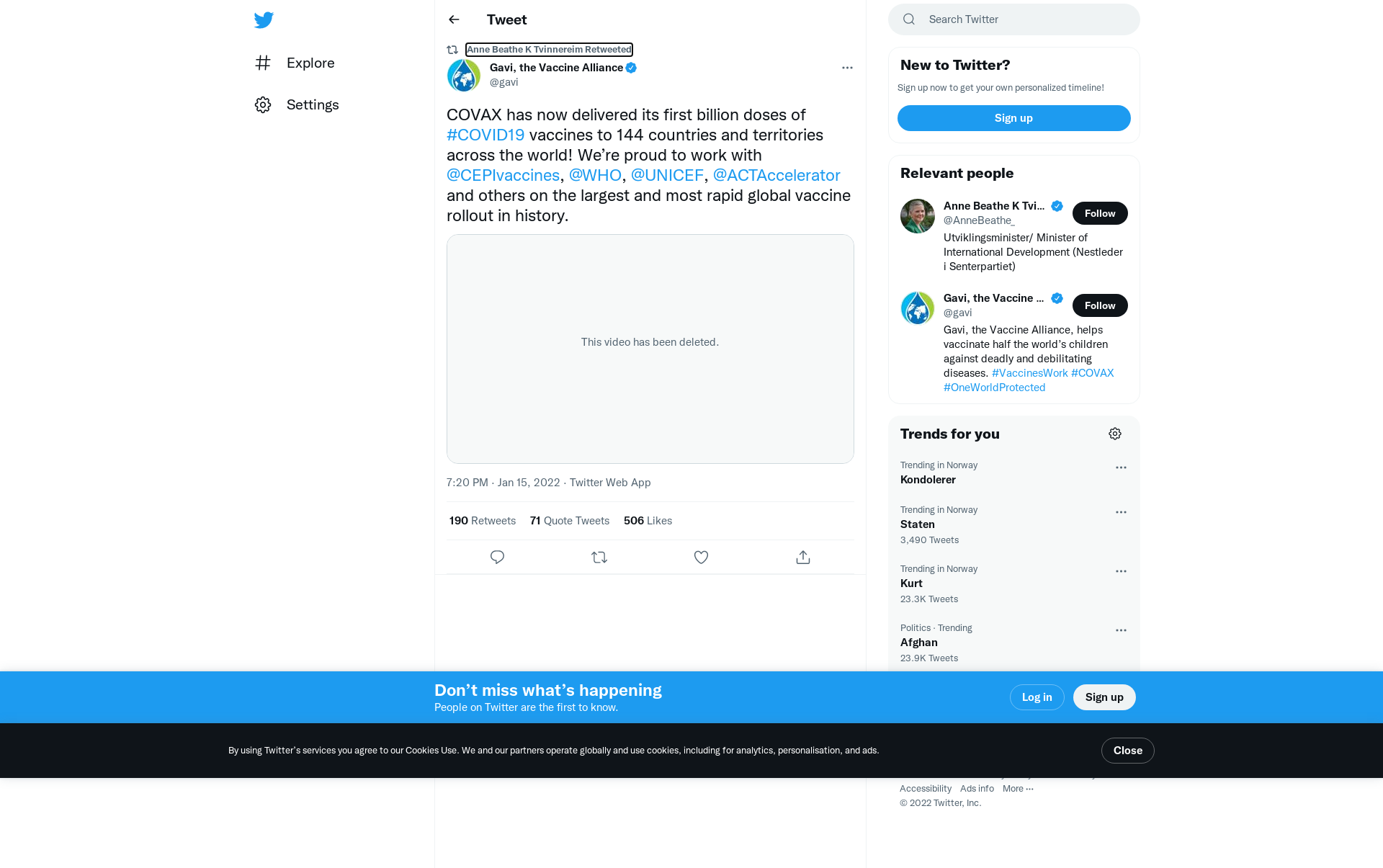Share the tweet using share icon
This screenshot has width=1383, height=868.
point(803,557)
